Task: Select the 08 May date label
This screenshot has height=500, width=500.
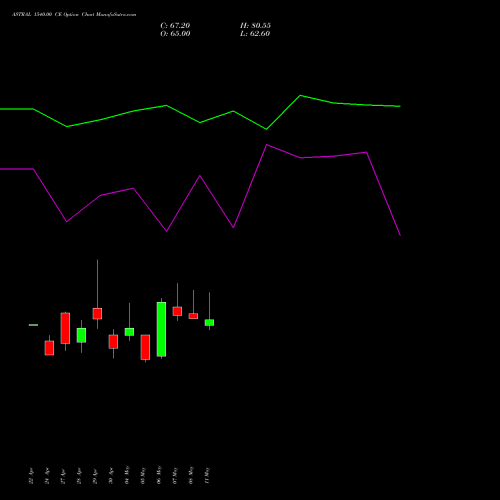Action: [191, 475]
